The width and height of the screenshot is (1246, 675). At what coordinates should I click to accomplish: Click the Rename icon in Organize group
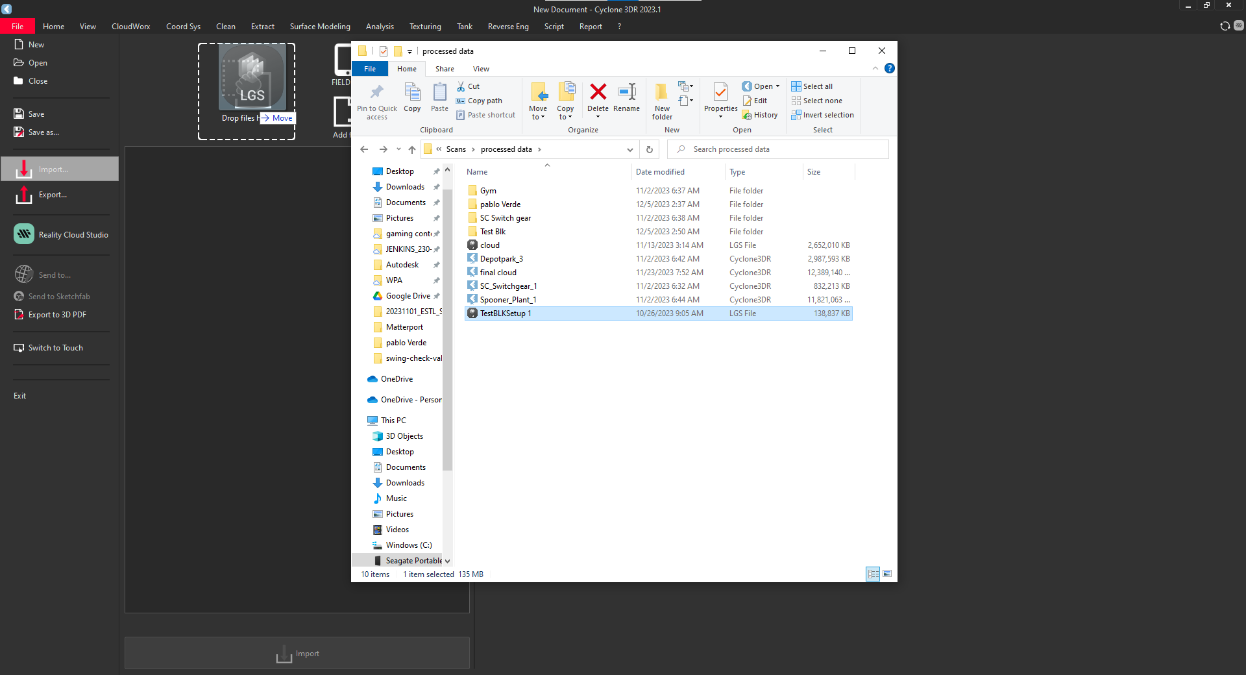pos(626,92)
